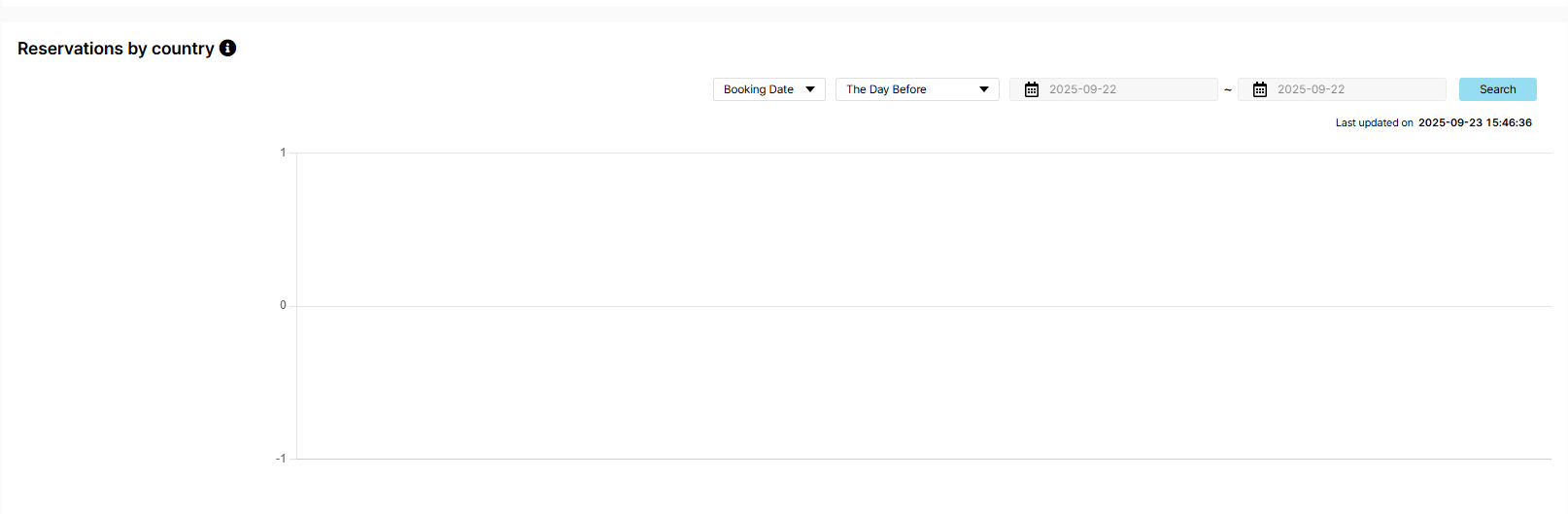Click the last updated timestamp 2025-09-23 15:46:36
Image resolution: width=1568 pixels, height=514 pixels.
coord(1475,122)
